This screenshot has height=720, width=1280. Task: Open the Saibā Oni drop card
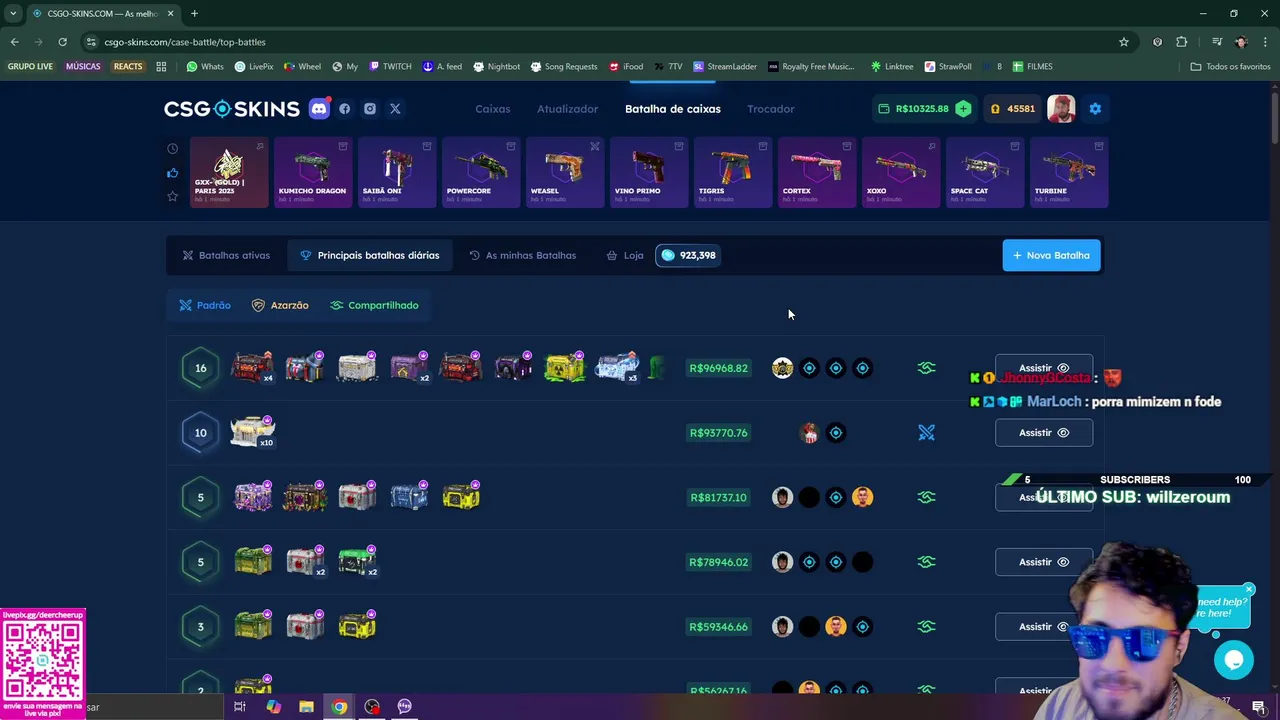396,173
